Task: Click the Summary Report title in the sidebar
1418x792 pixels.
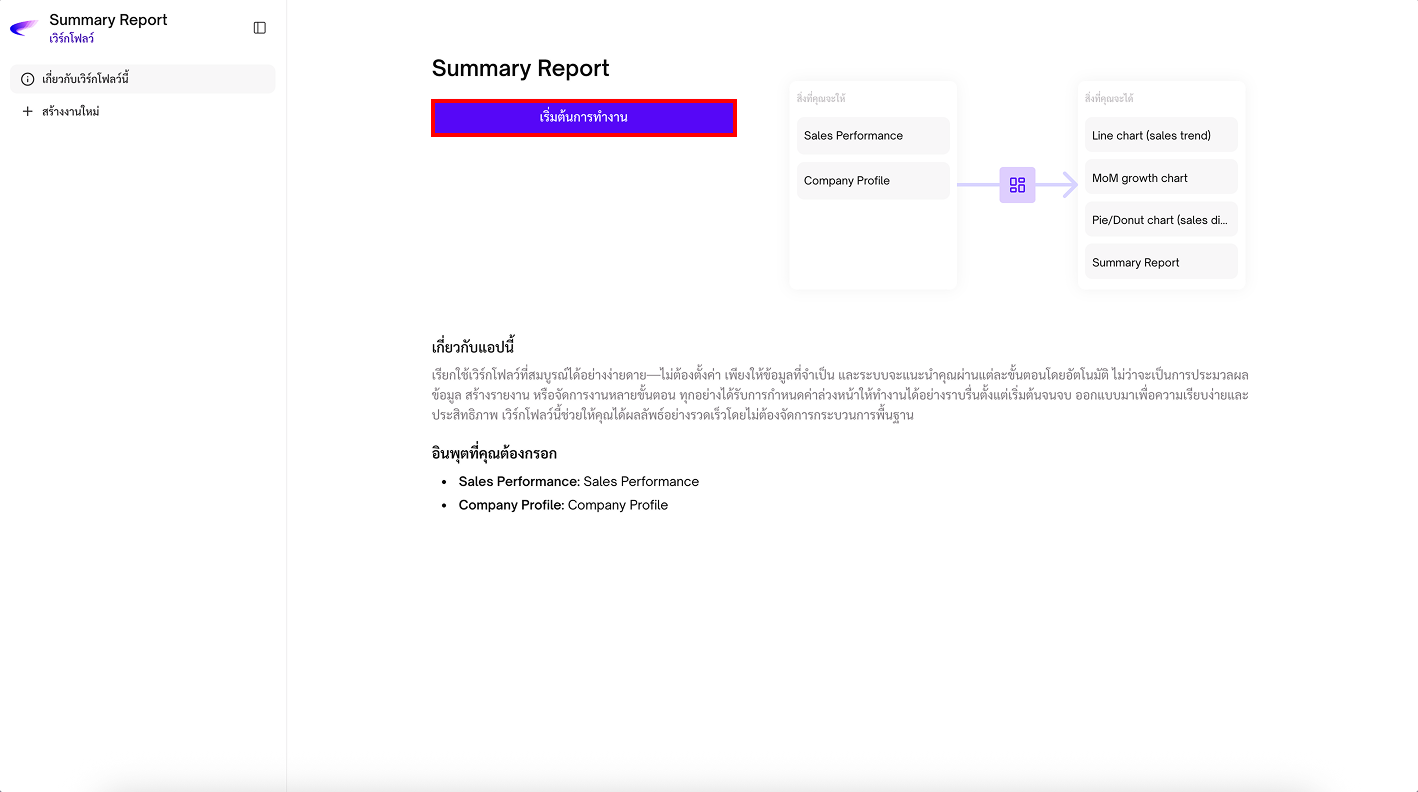Action: pos(108,20)
